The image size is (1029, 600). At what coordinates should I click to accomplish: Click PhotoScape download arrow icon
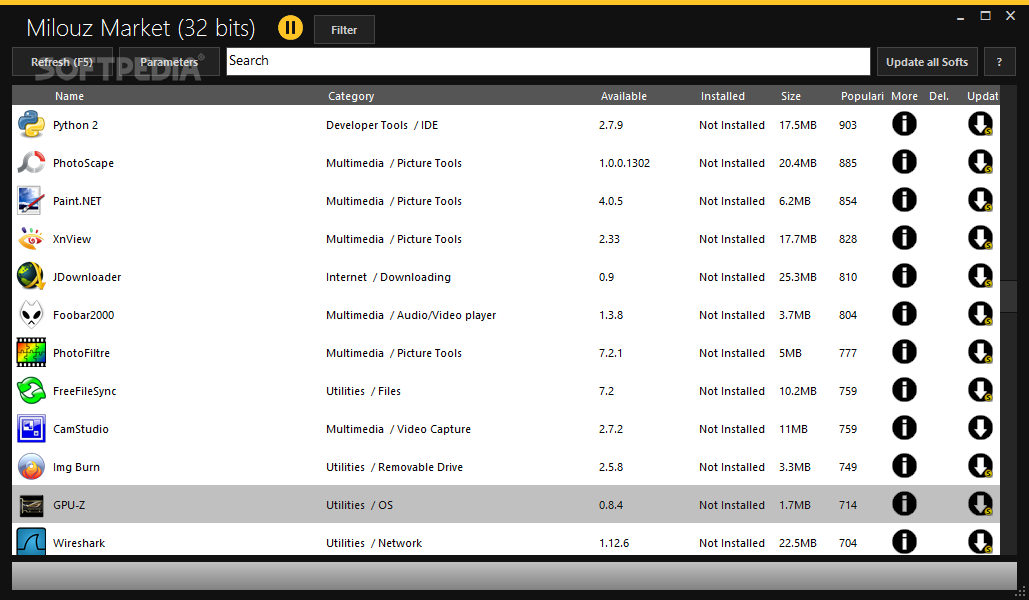pyautogui.click(x=980, y=162)
